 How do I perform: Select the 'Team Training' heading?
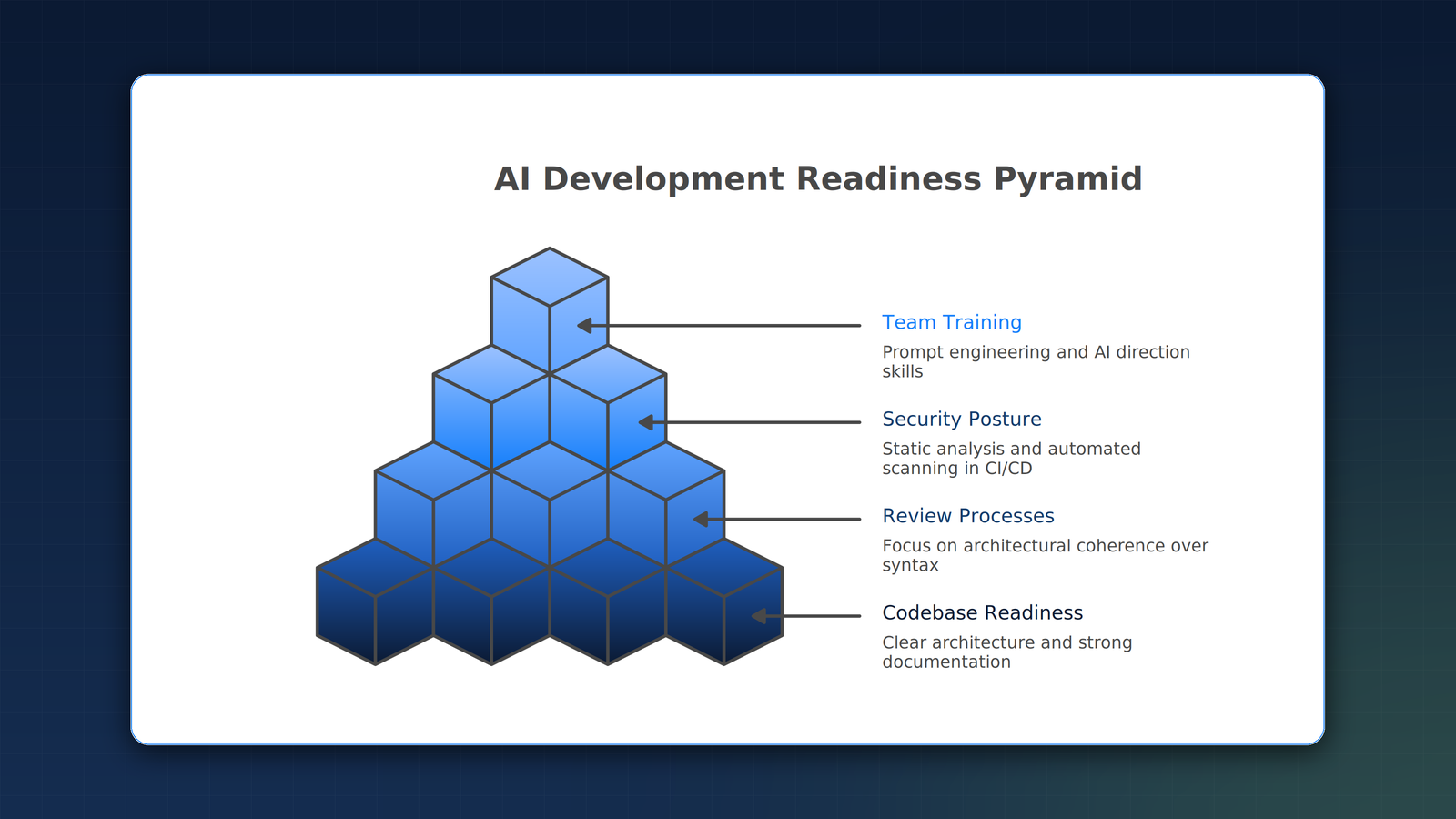(952, 322)
